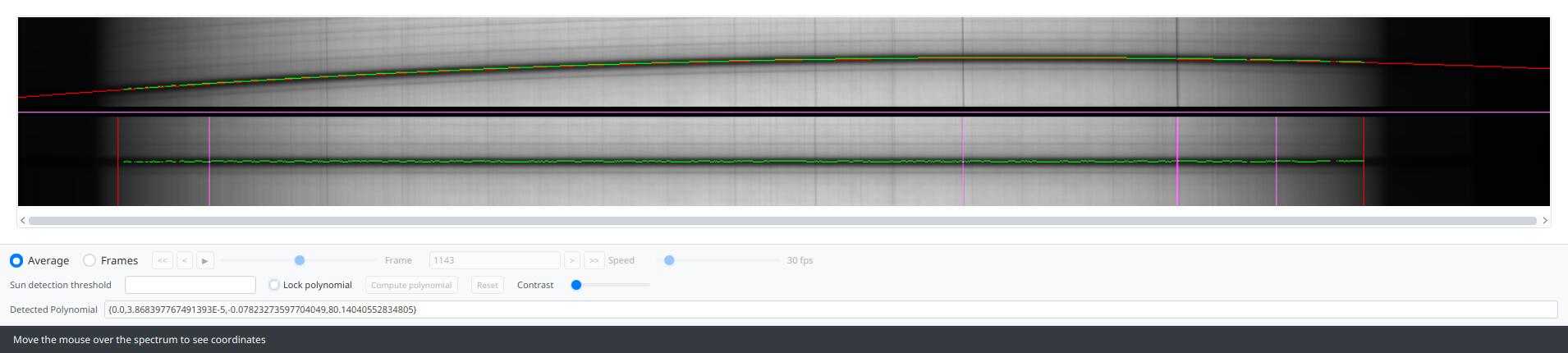The image size is (1568, 353).
Task: Click the 'Sun detection threshold' label
Action: [61, 285]
